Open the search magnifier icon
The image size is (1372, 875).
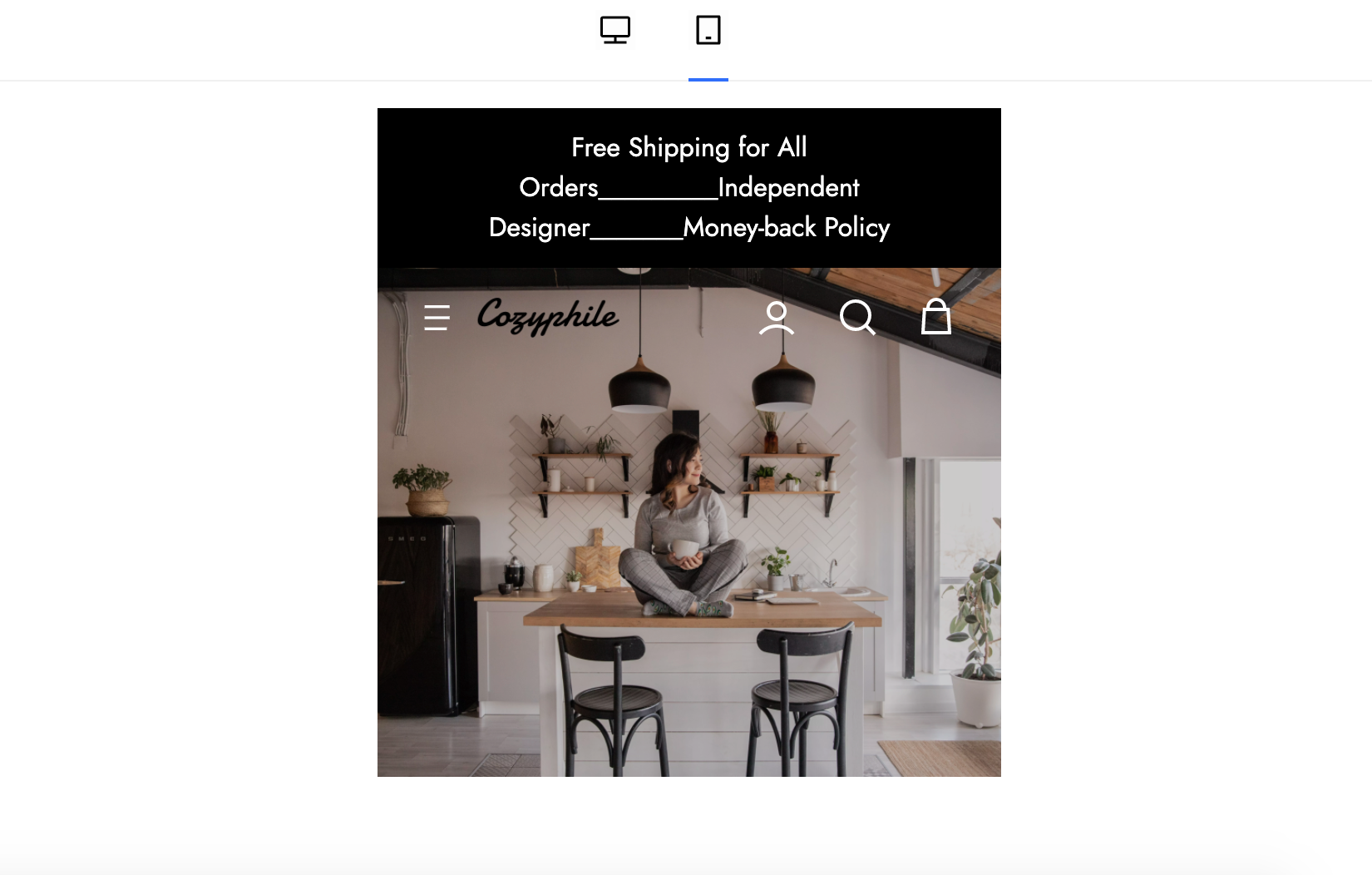857,318
